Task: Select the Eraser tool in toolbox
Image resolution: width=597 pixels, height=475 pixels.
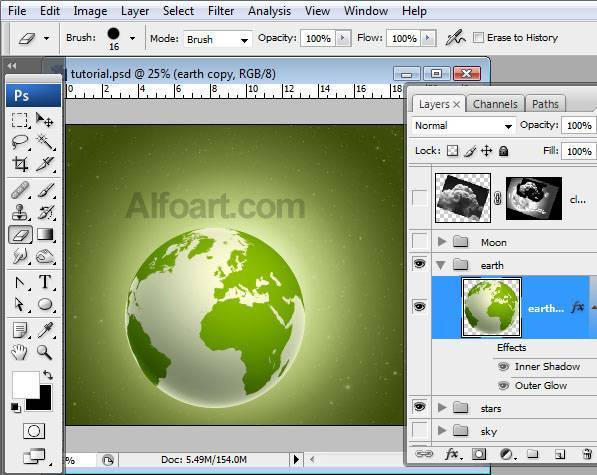Action: [x=20, y=234]
